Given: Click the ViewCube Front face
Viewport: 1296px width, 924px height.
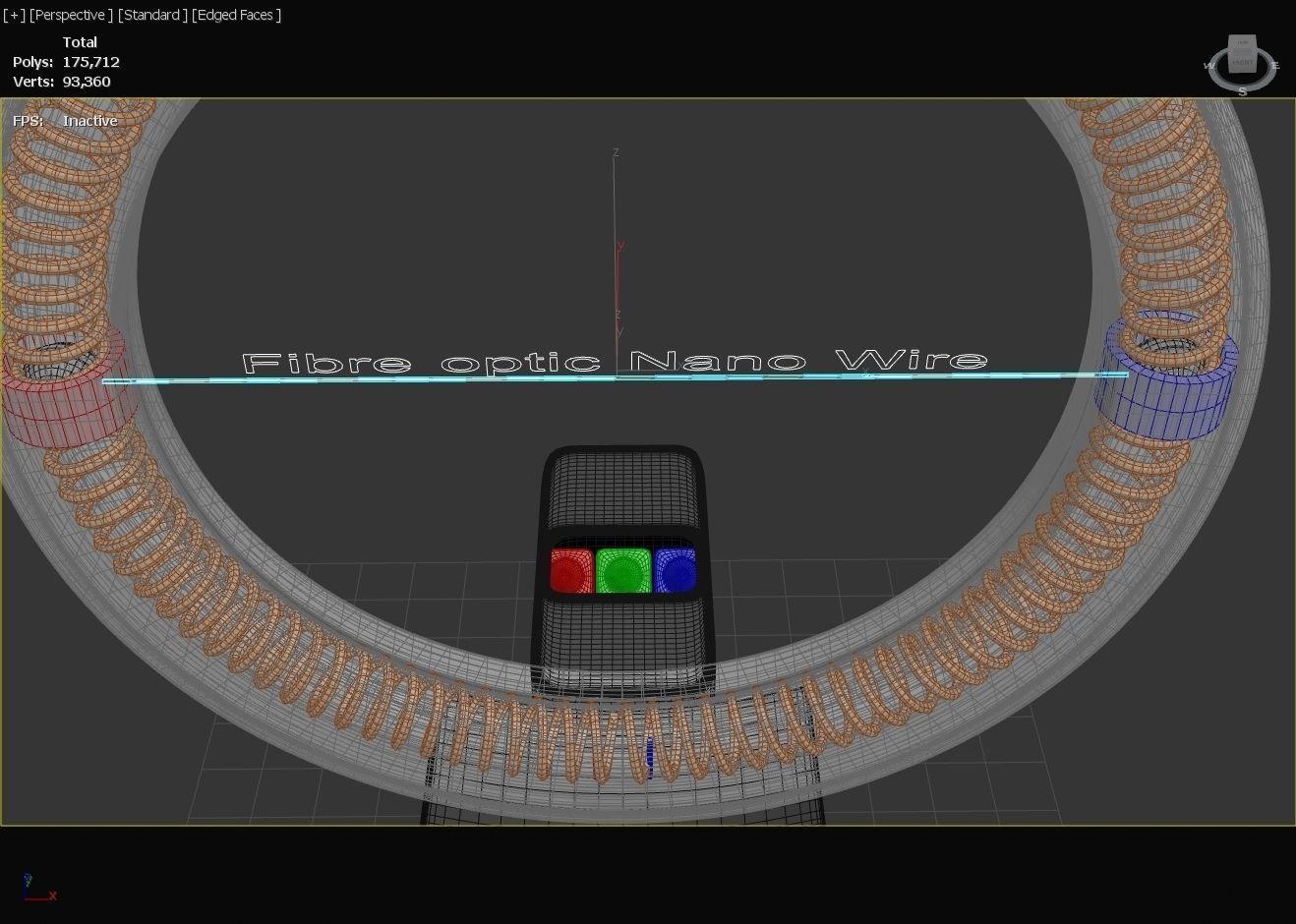Looking at the screenshot, I should tap(1243, 63).
